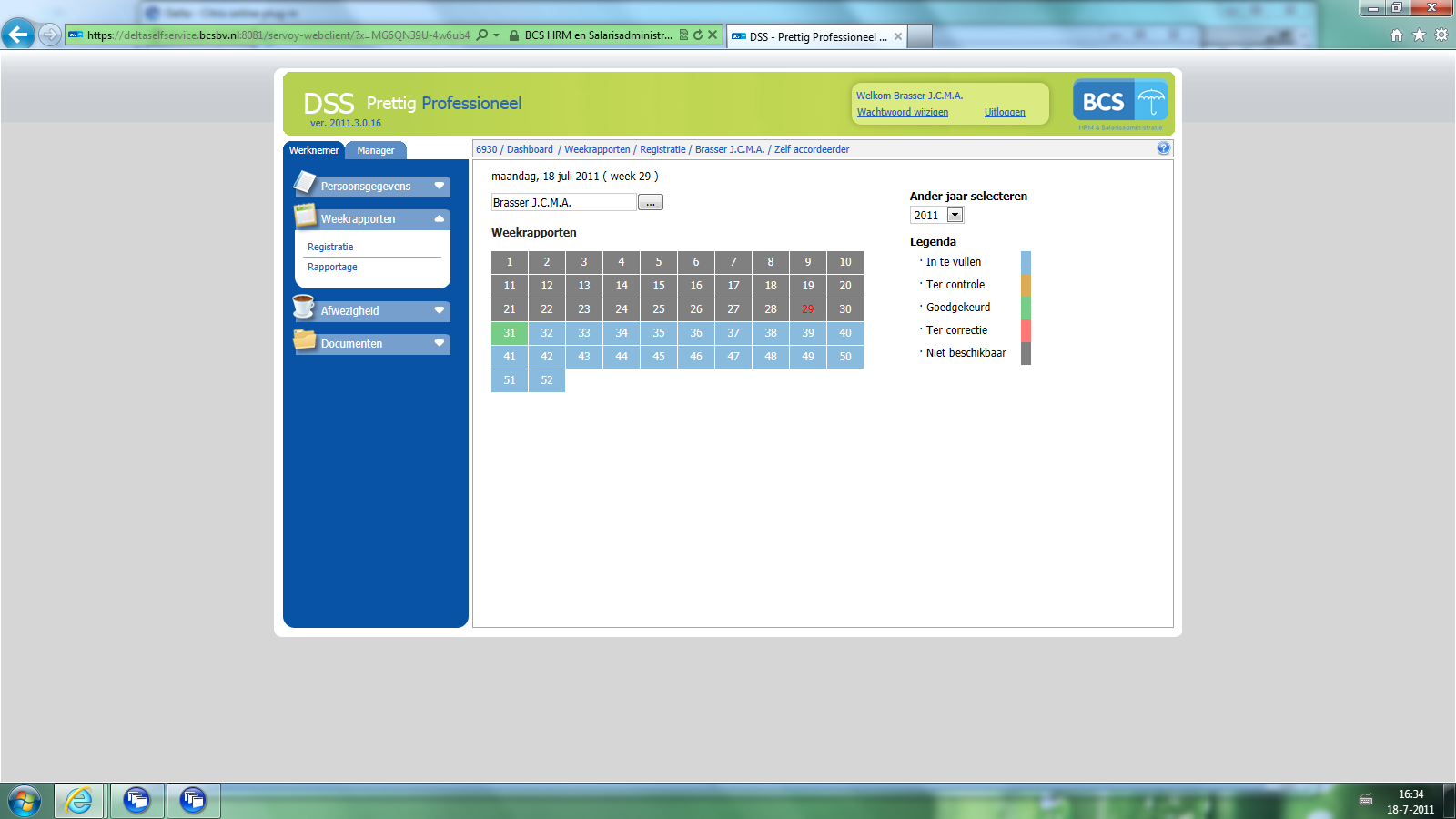Select the Niet beschikbaar grey swatch

coord(1026,353)
